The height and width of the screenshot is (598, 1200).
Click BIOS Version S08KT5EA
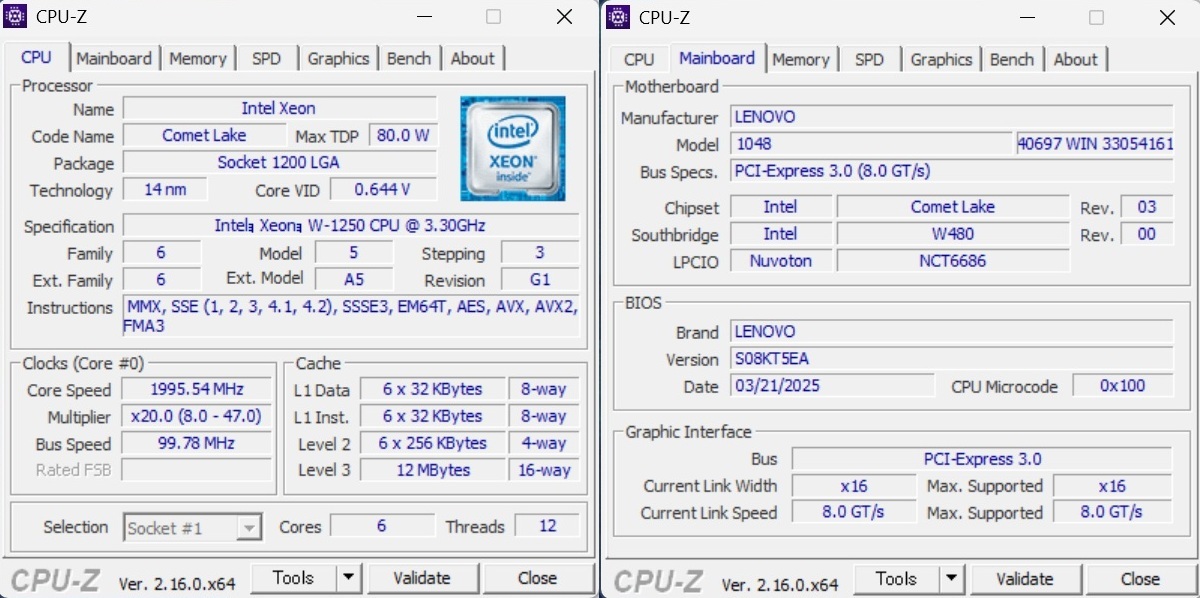pyautogui.click(x=952, y=358)
